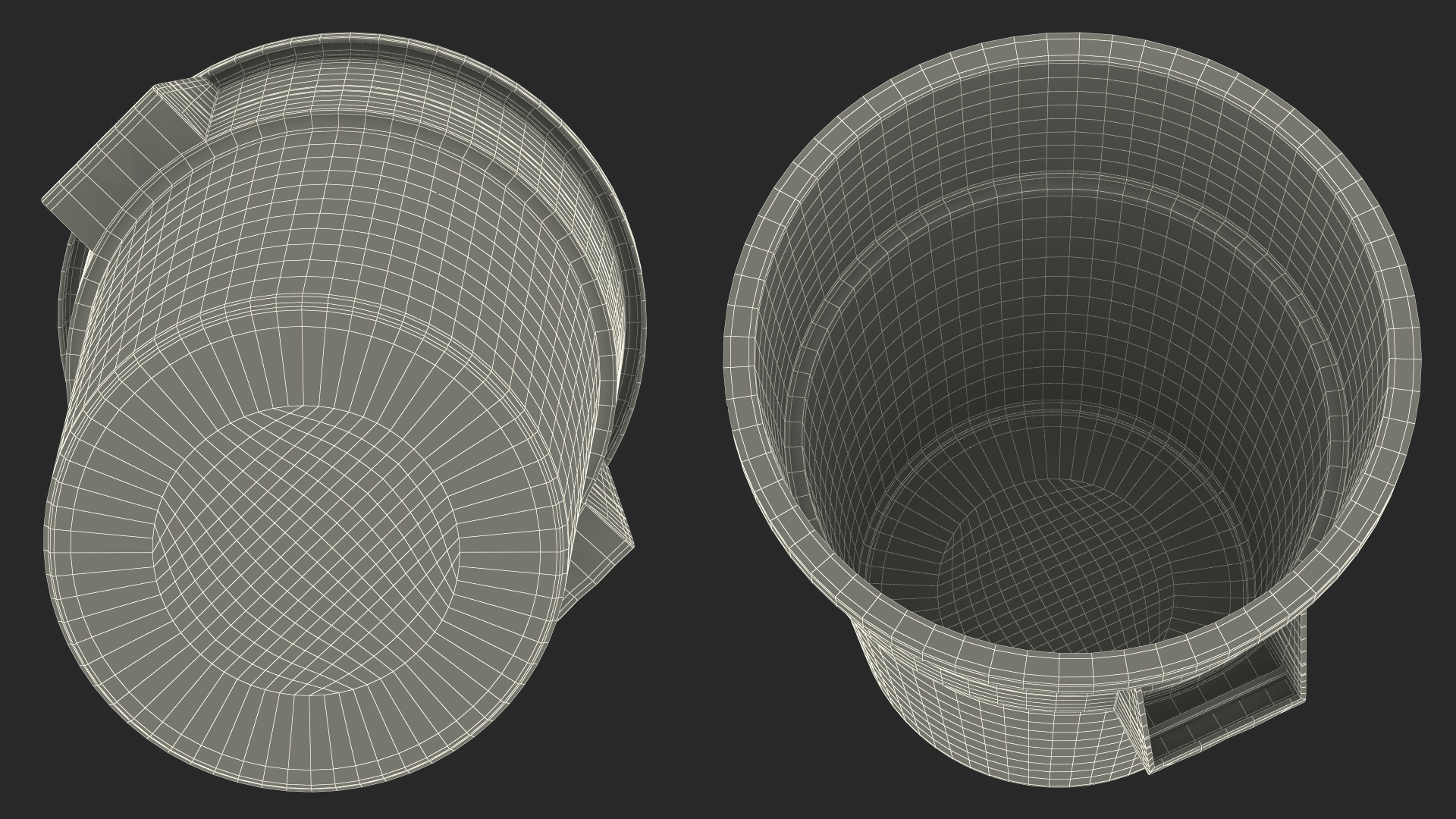Click the diamond-grid center of the bucket's underside
Viewport: 1456px width, 819px height.
[x=306, y=549]
